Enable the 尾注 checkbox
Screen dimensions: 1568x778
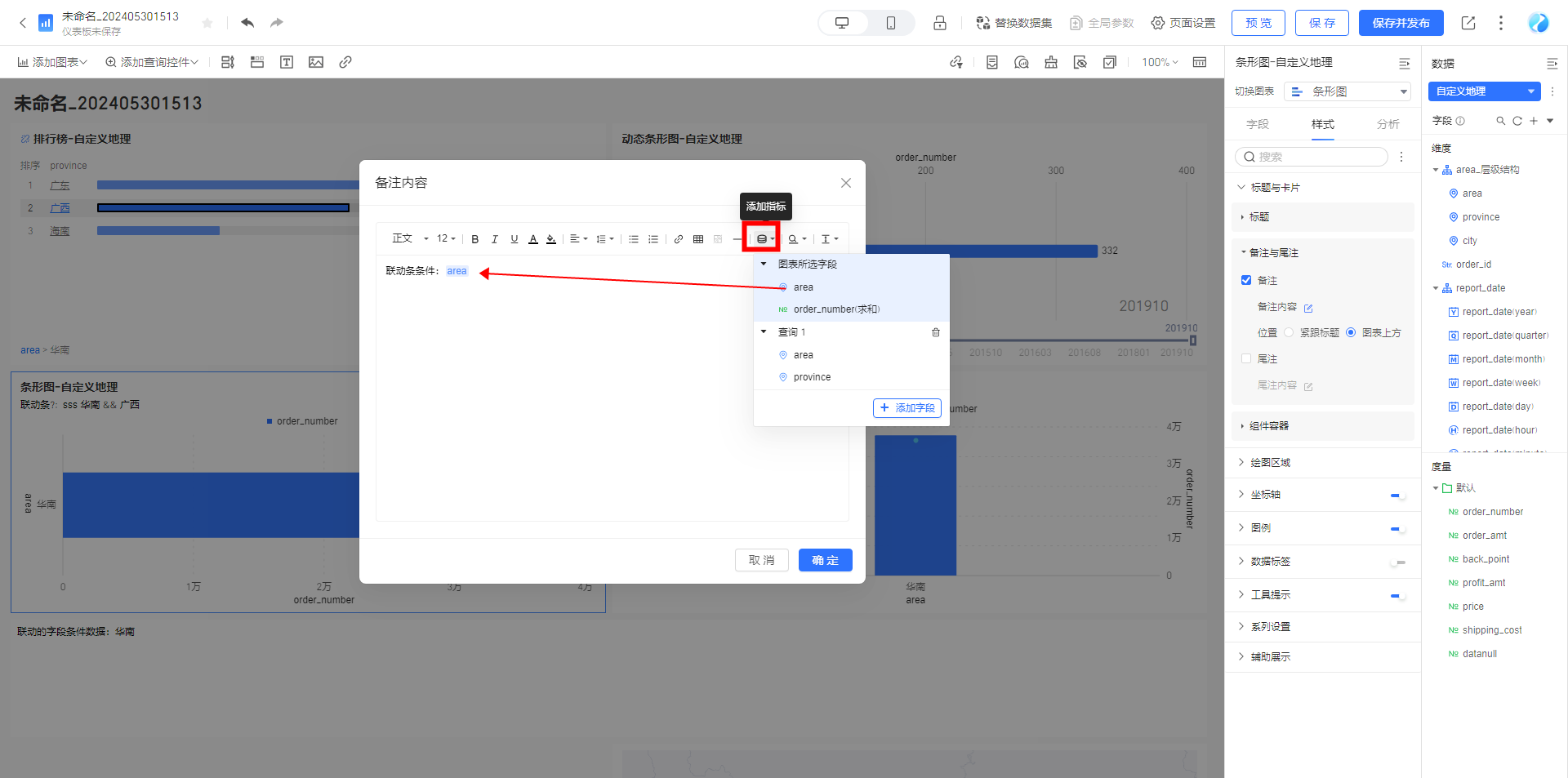pyautogui.click(x=1246, y=358)
